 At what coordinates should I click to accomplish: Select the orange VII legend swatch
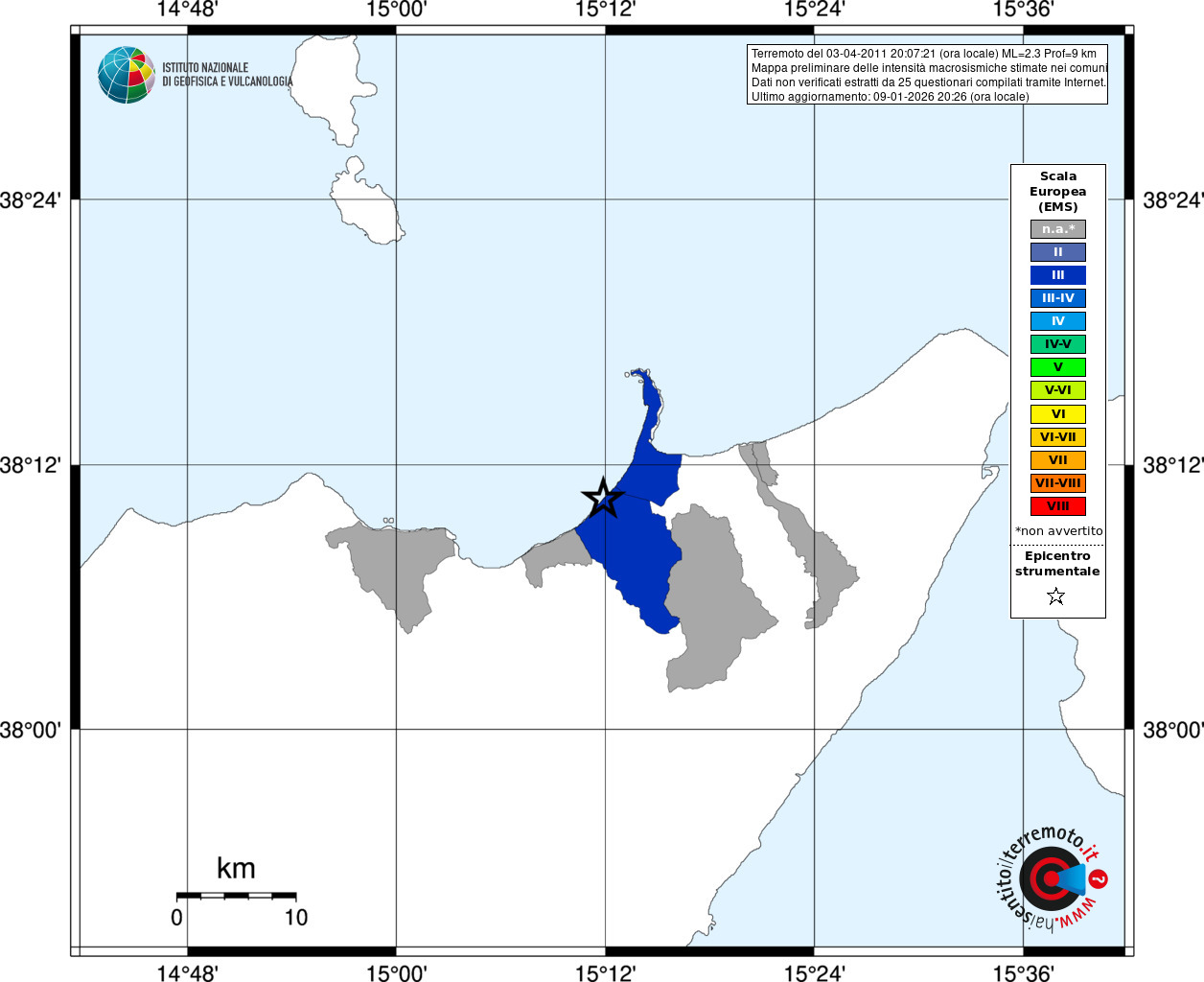tap(1058, 460)
